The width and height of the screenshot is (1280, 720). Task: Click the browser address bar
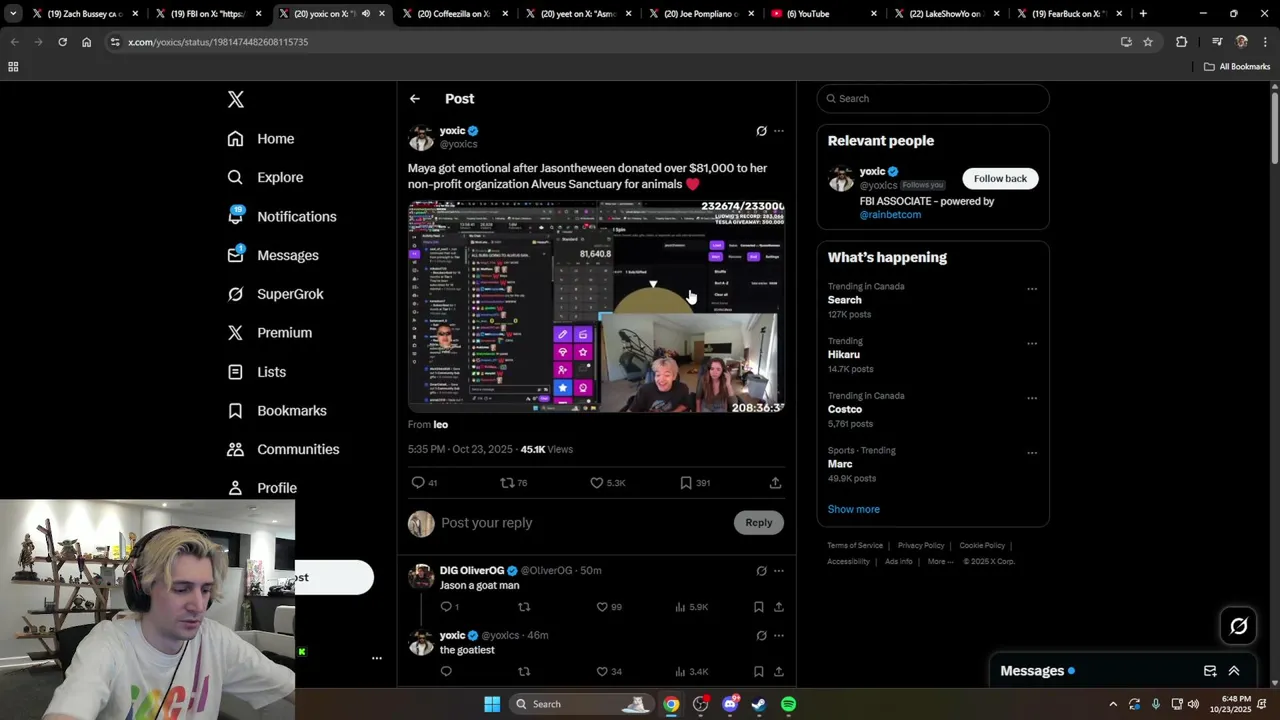[610, 42]
